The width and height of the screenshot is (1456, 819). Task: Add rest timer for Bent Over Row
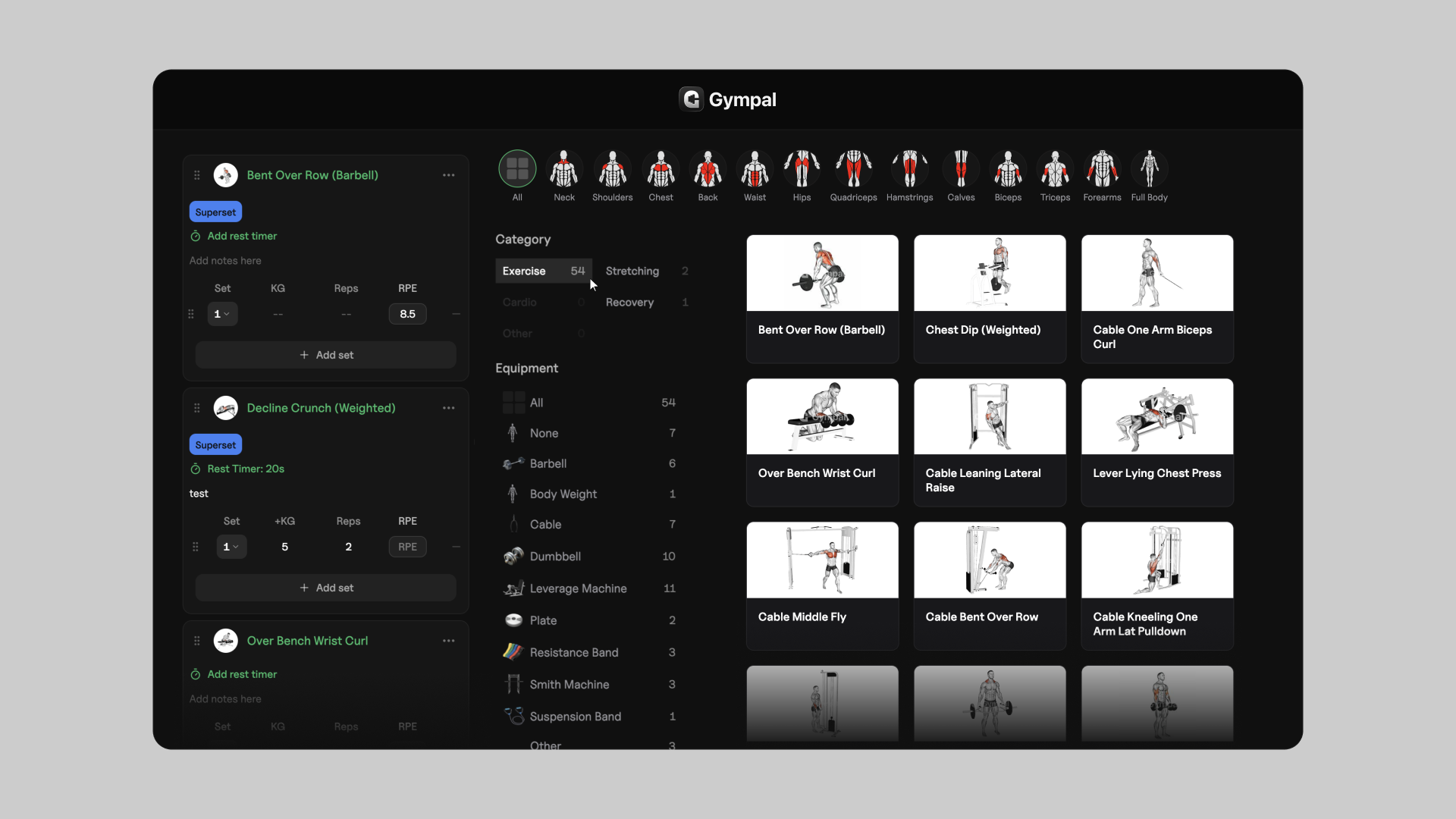tap(234, 236)
